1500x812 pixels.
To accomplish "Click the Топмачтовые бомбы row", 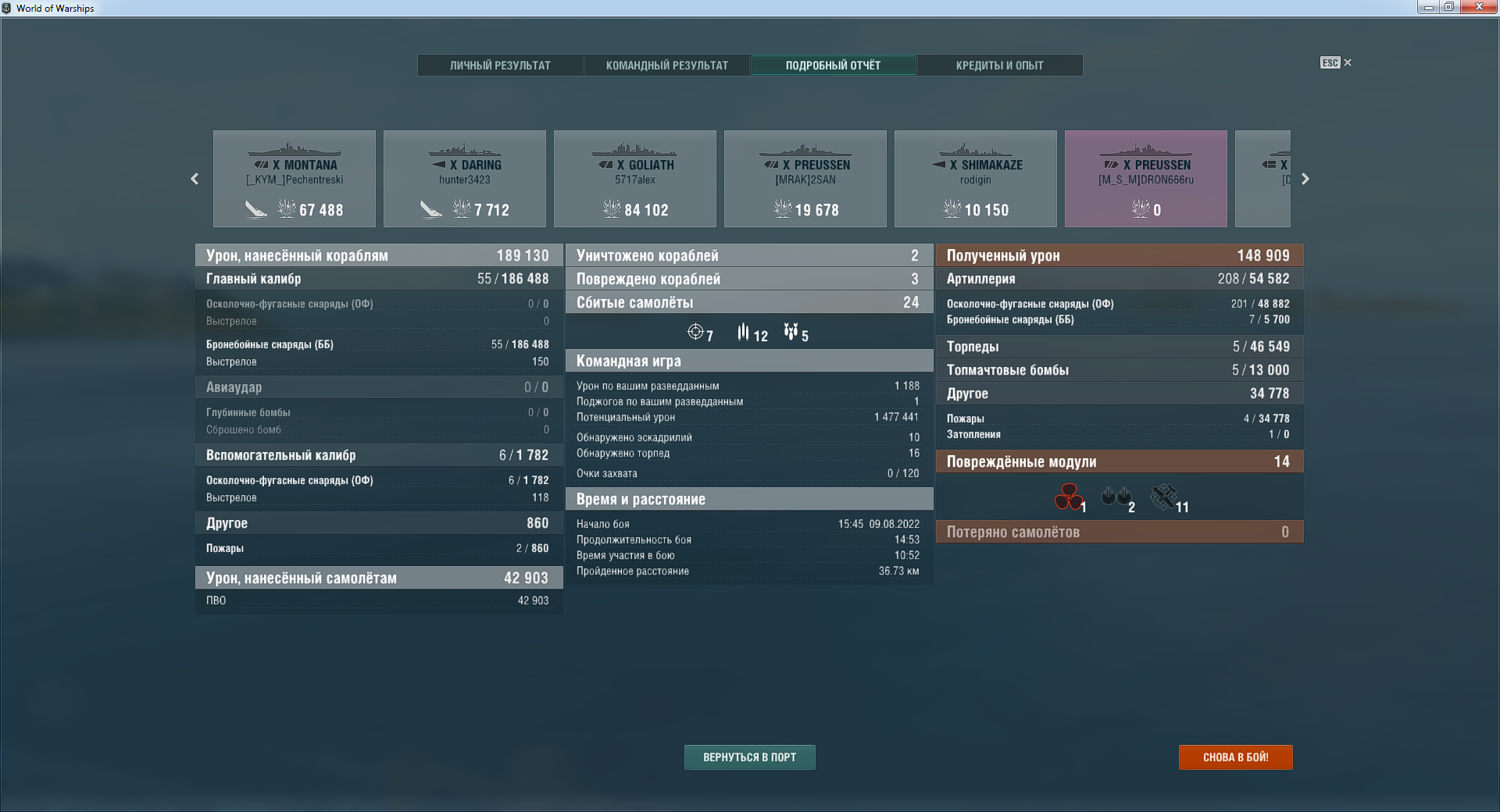I will 1120,370.
